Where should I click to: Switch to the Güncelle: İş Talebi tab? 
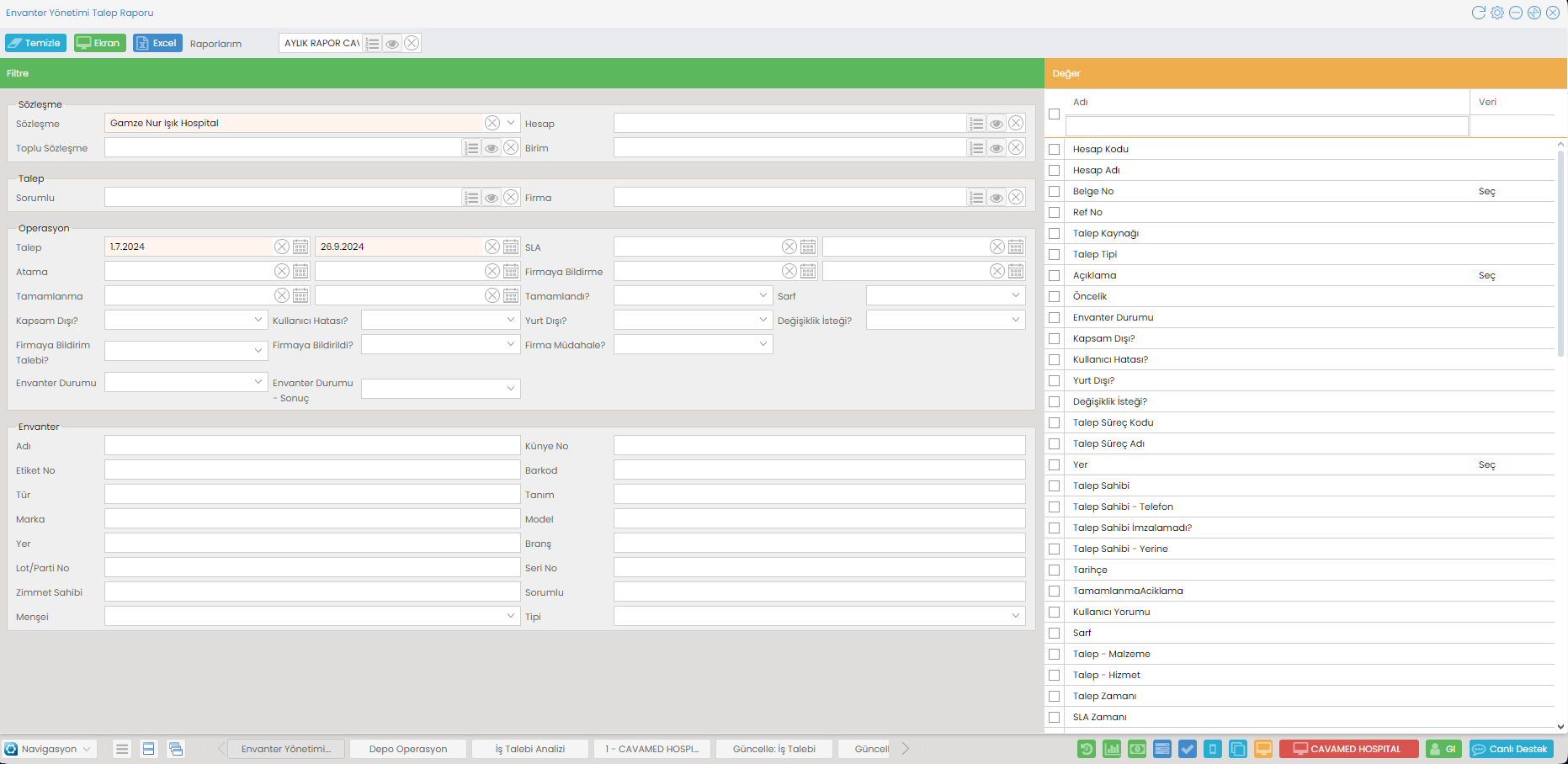(774, 749)
